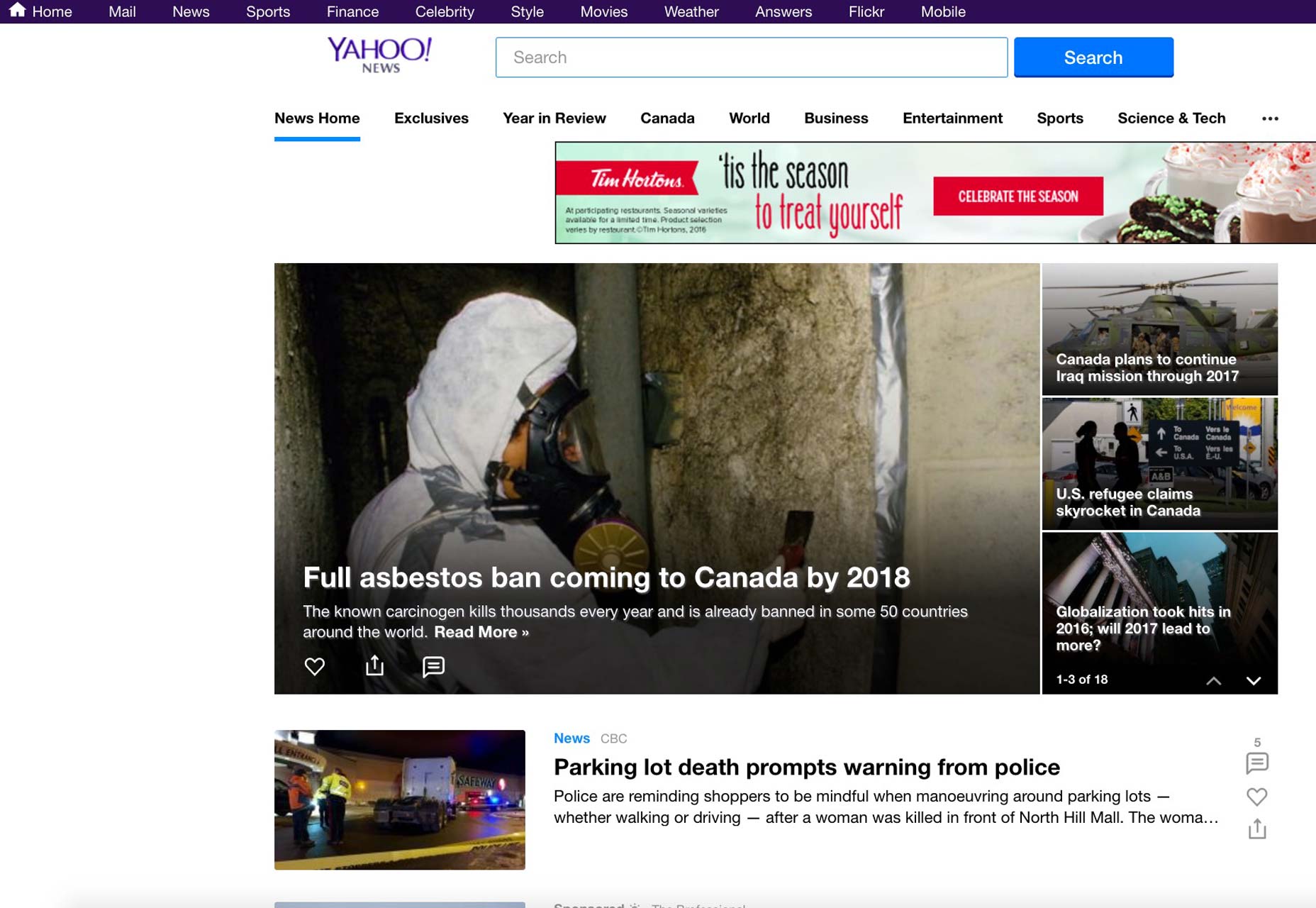This screenshot has height=908, width=1316.
Task: Show previous stories with up chevron
Action: [1213, 680]
